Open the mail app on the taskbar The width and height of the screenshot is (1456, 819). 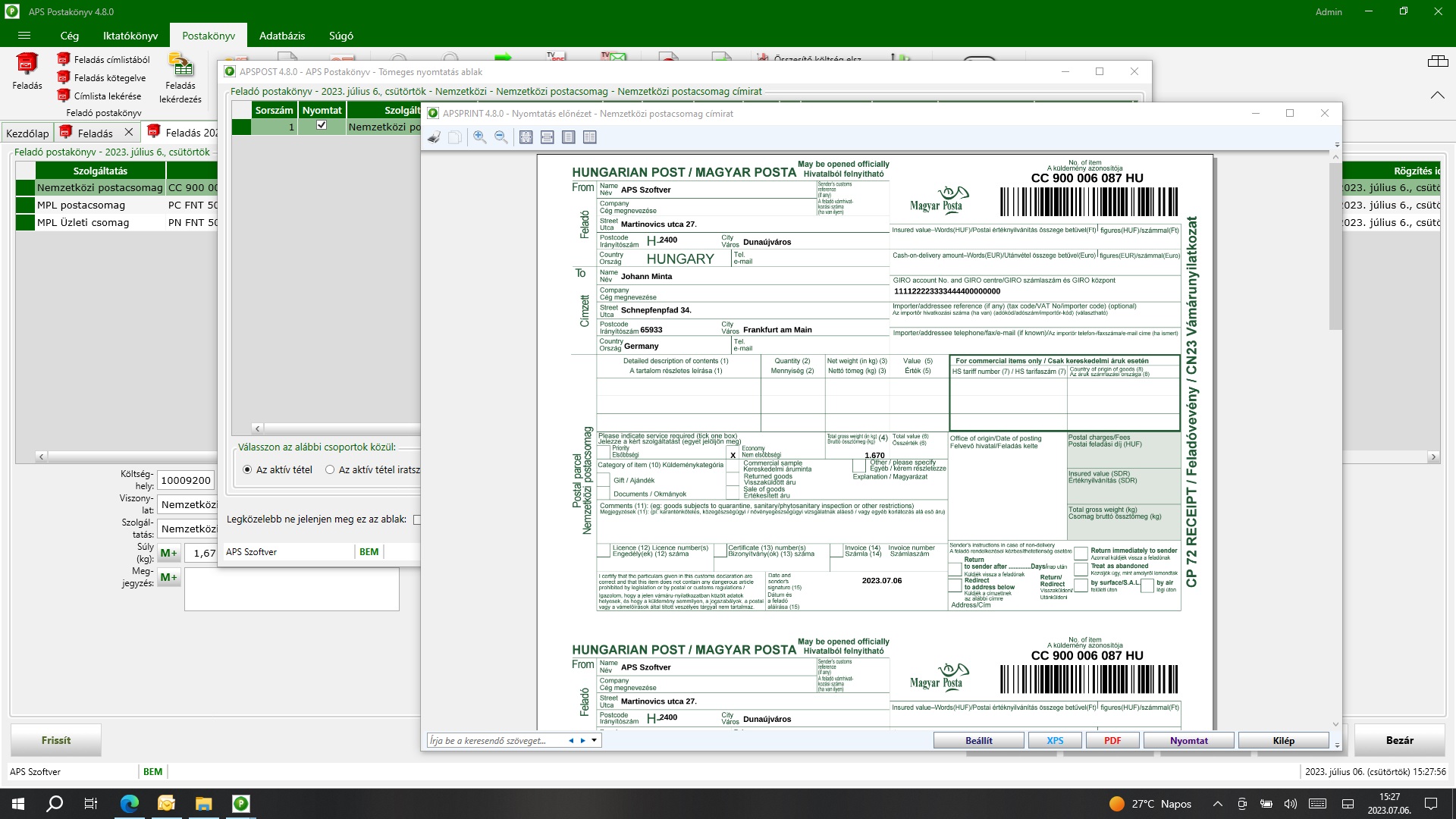(x=166, y=804)
